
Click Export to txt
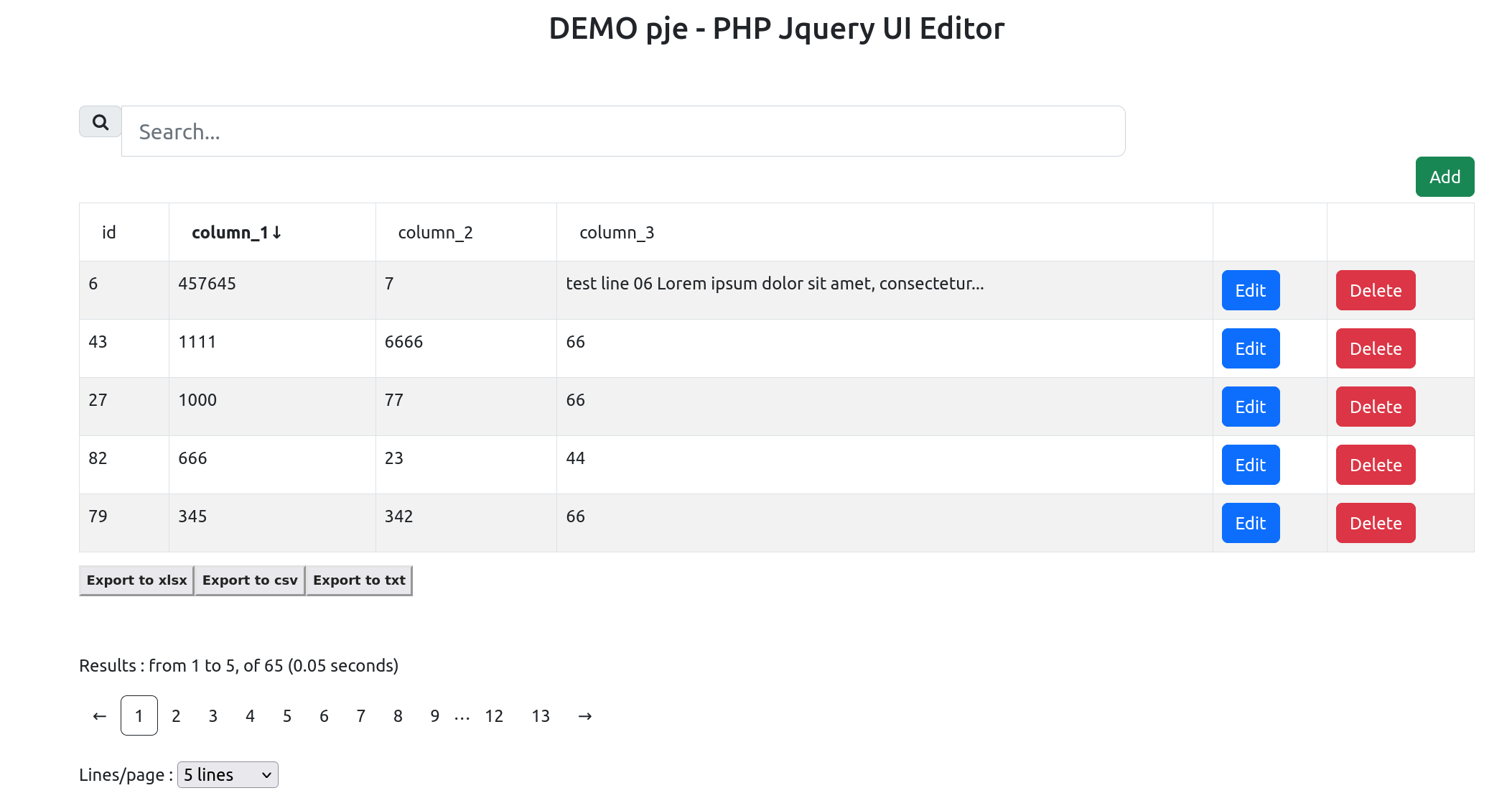tap(359, 580)
